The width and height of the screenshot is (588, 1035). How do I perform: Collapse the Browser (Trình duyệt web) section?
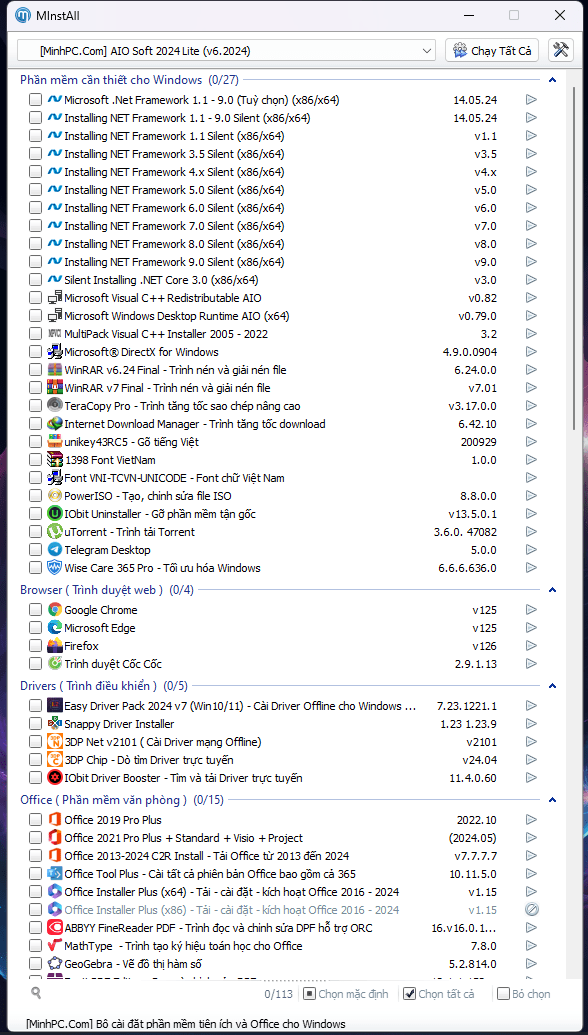552,589
